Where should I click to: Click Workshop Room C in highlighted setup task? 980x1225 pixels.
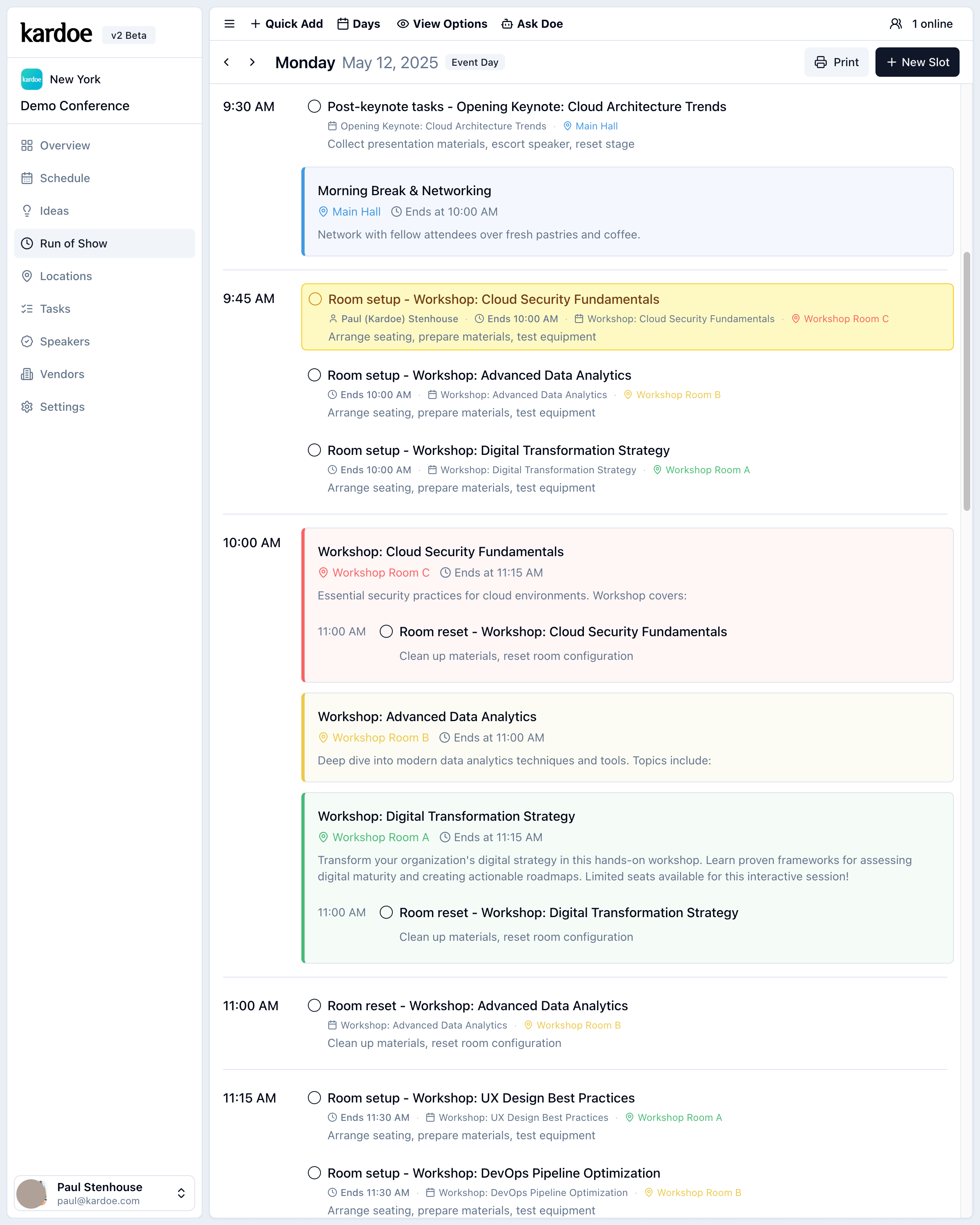(840, 319)
